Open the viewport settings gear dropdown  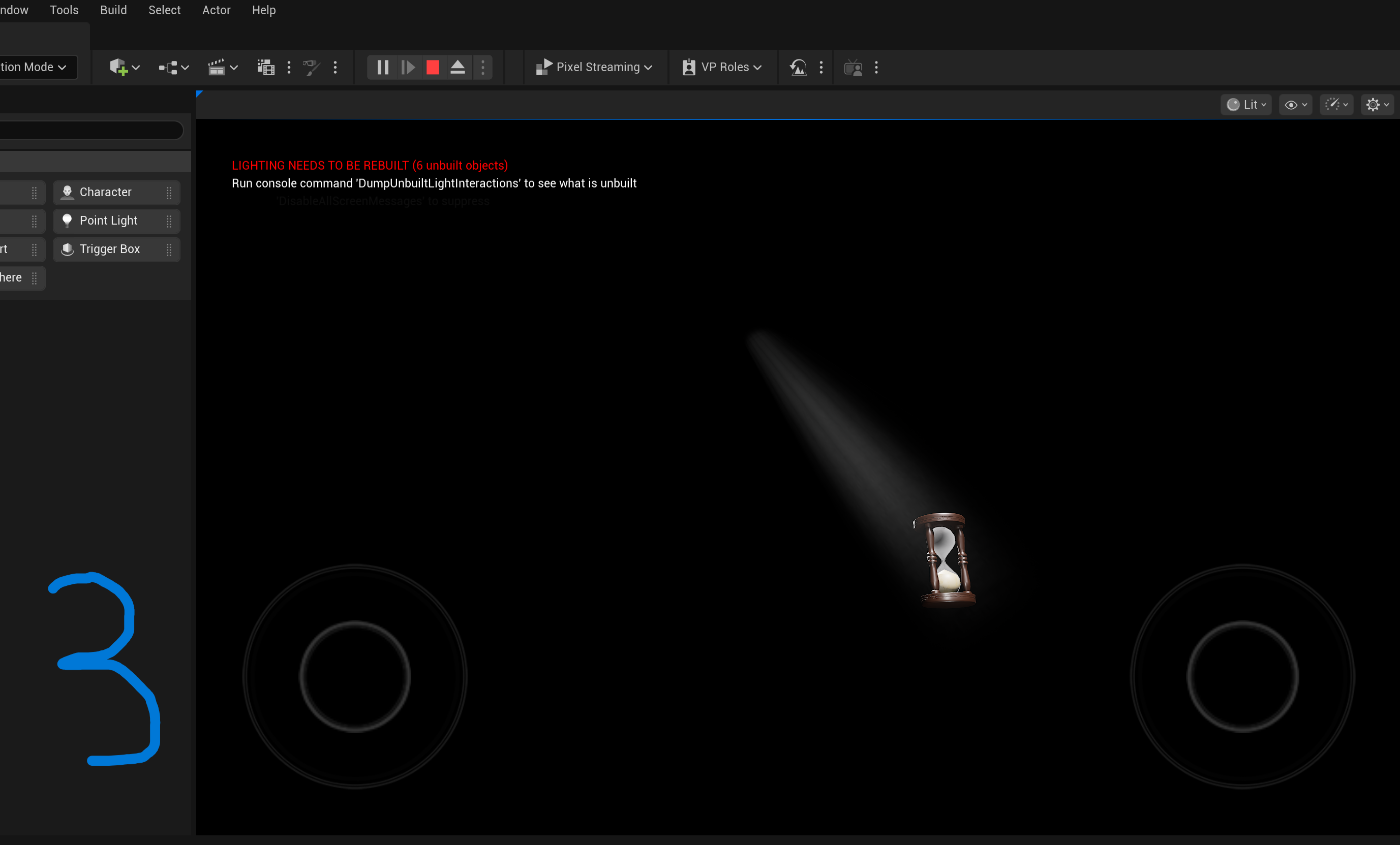point(1376,105)
